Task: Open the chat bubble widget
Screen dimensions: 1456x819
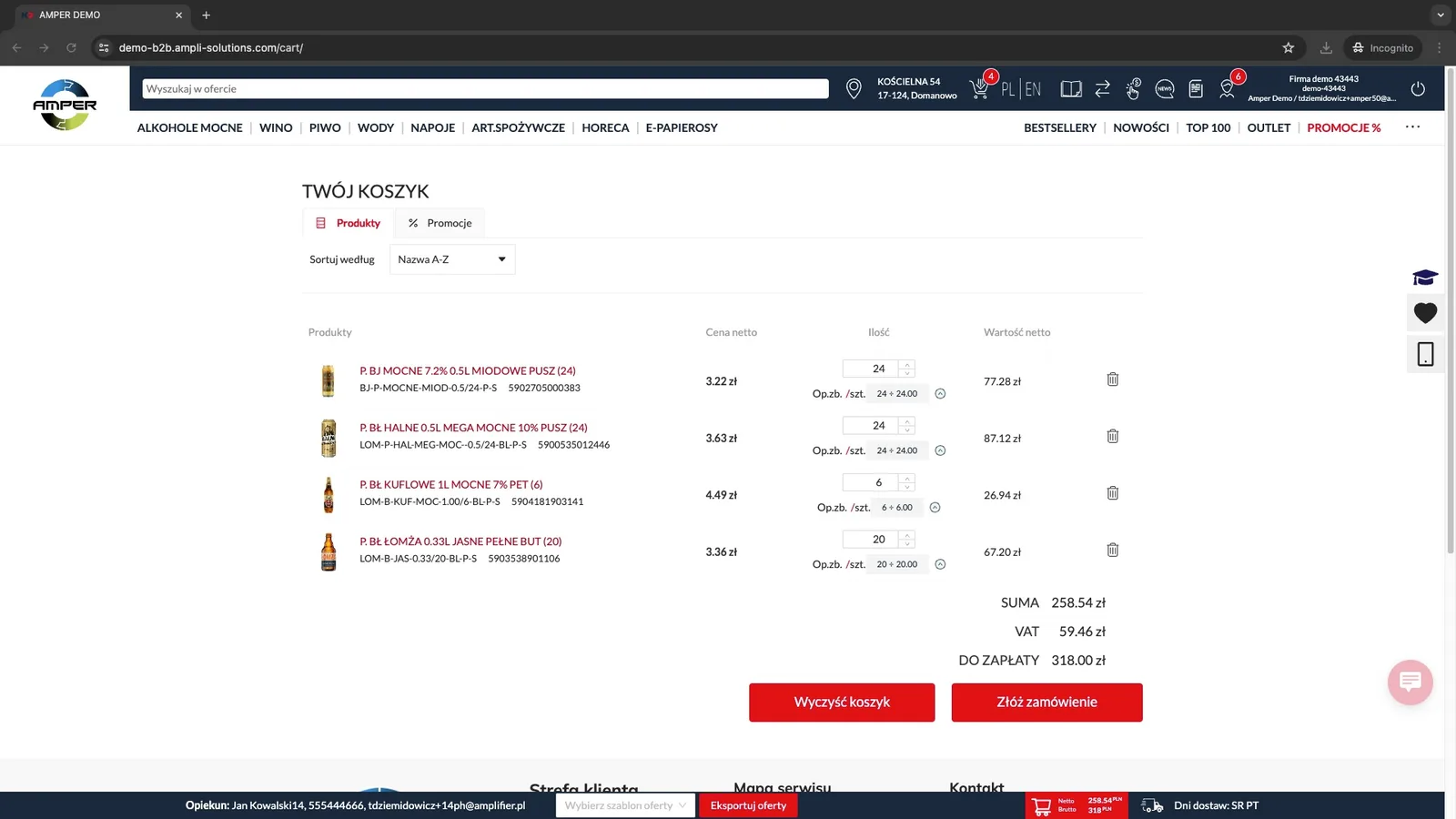Action: 1410,682
